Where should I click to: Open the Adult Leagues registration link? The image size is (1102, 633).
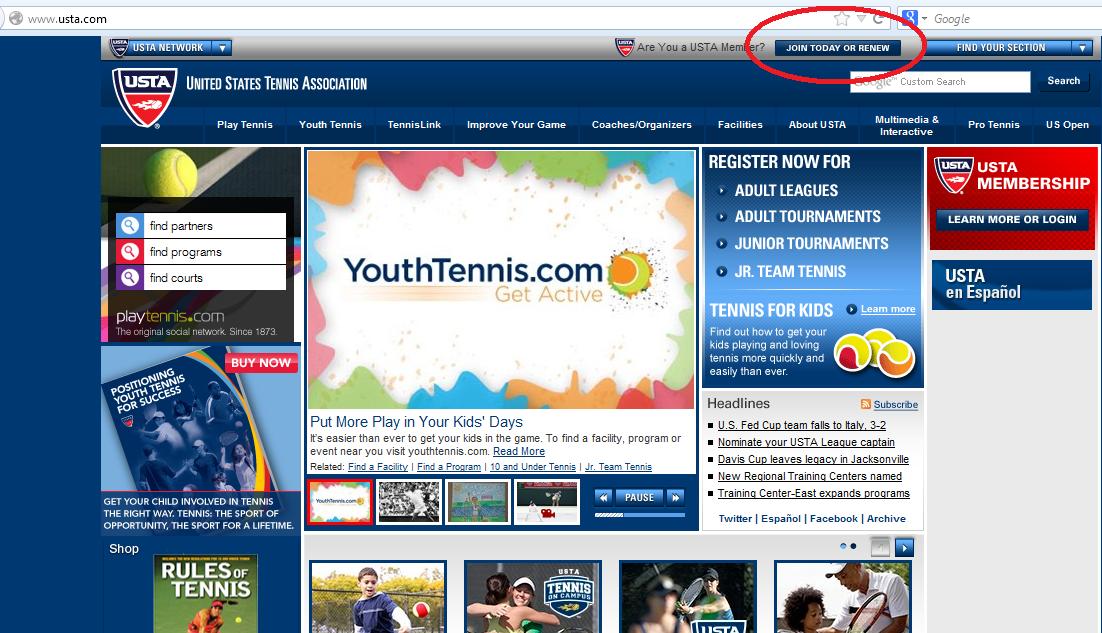[786, 190]
